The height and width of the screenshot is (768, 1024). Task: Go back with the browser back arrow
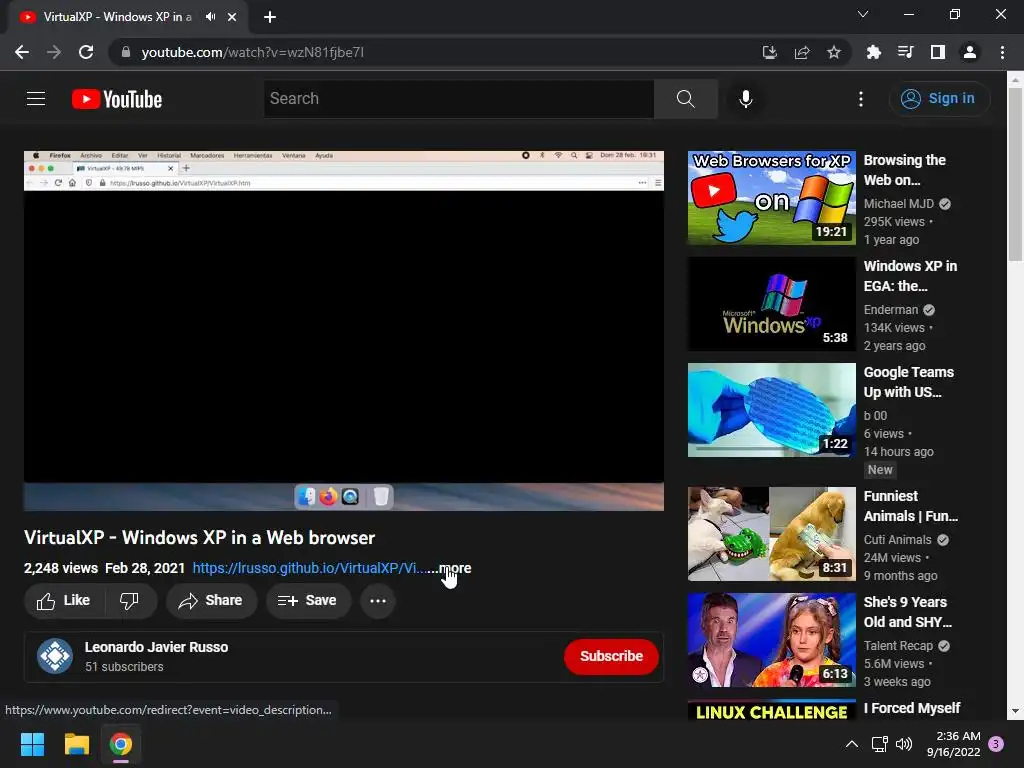click(x=22, y=52)
